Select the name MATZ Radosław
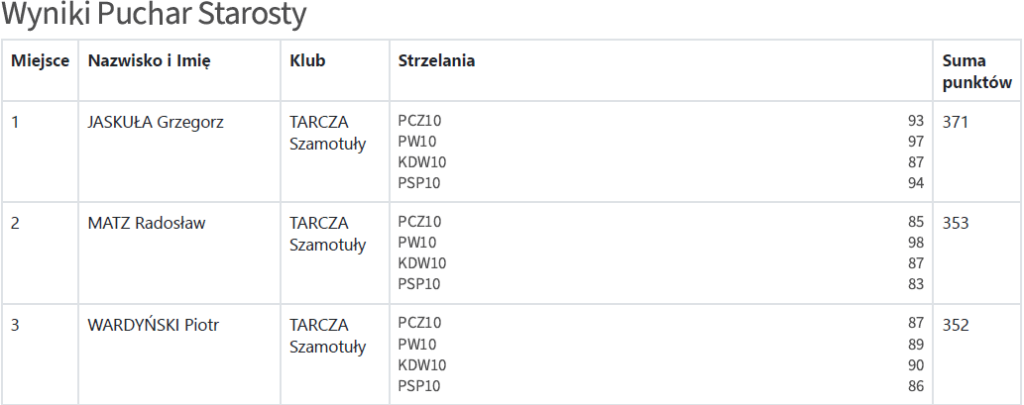The image size is (1024, 405). point(146,223)
